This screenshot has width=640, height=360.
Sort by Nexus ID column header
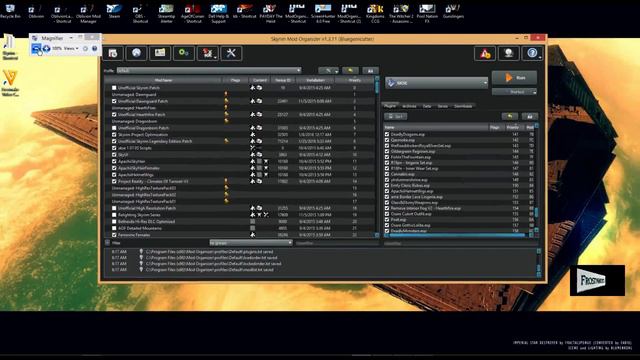282,80
